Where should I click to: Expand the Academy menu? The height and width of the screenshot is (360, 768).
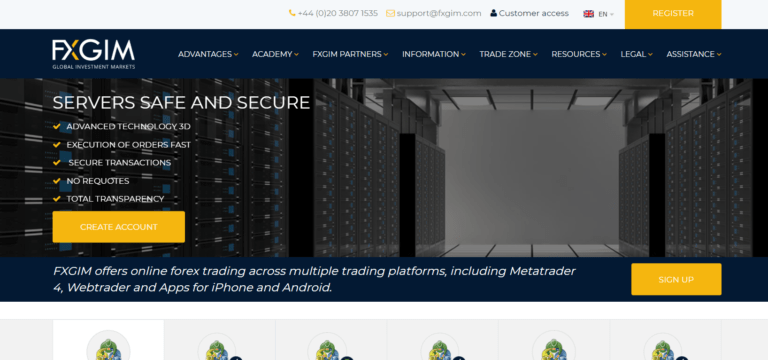tap(275, 54)
